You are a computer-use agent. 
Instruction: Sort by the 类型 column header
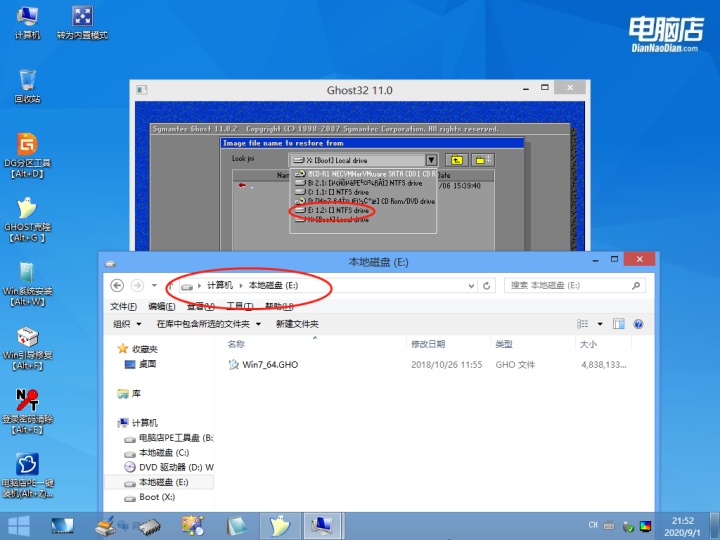504,344
